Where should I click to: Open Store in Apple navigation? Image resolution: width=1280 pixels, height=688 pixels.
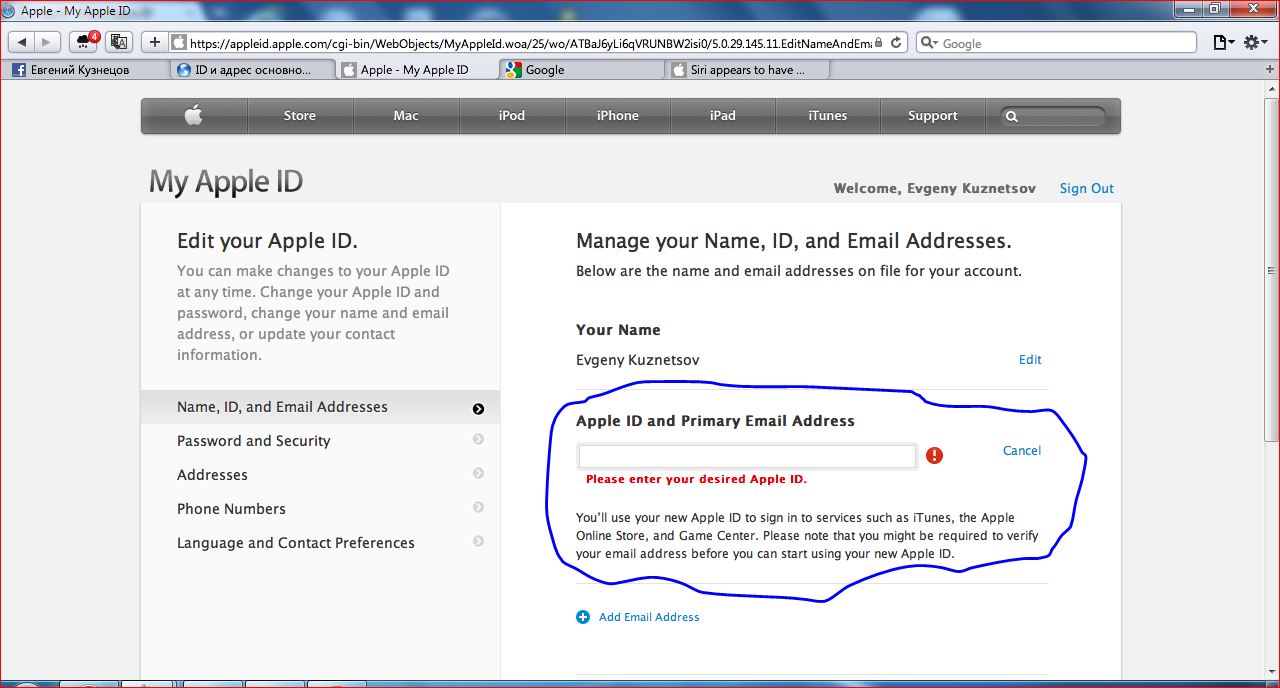click(300, 116)
